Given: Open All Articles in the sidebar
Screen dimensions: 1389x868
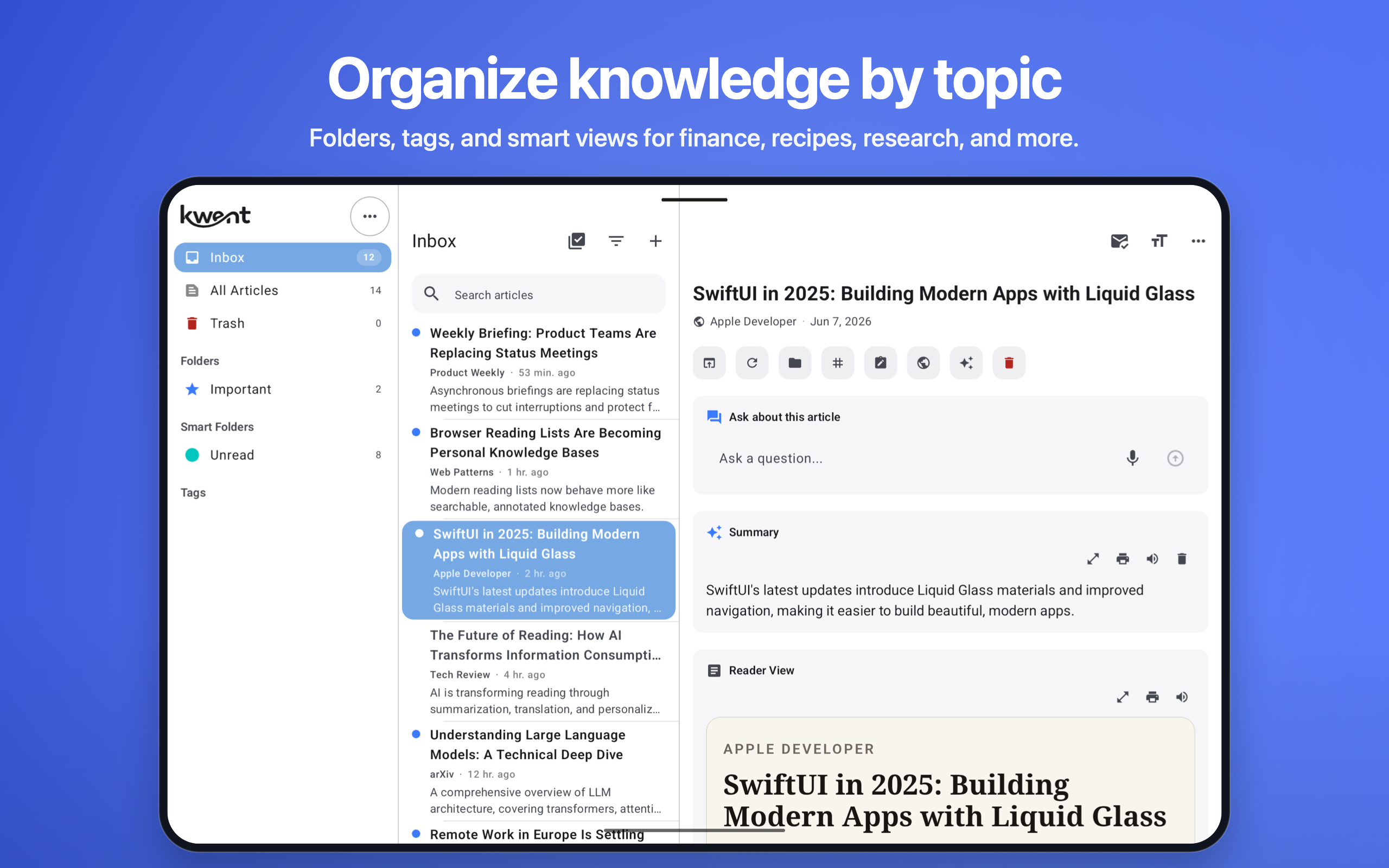Looking at the screenshot, I should pos(282,290).
